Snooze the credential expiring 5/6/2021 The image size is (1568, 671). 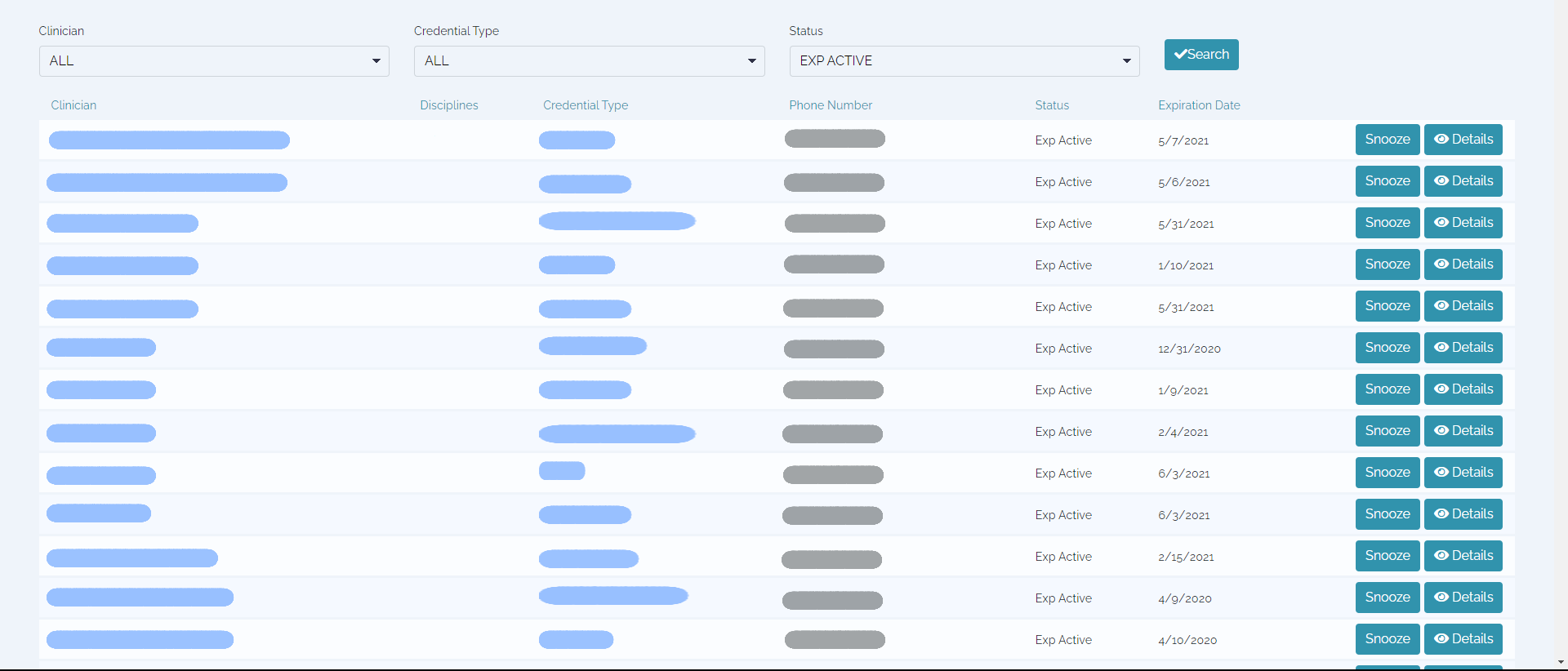point(1388,181)
